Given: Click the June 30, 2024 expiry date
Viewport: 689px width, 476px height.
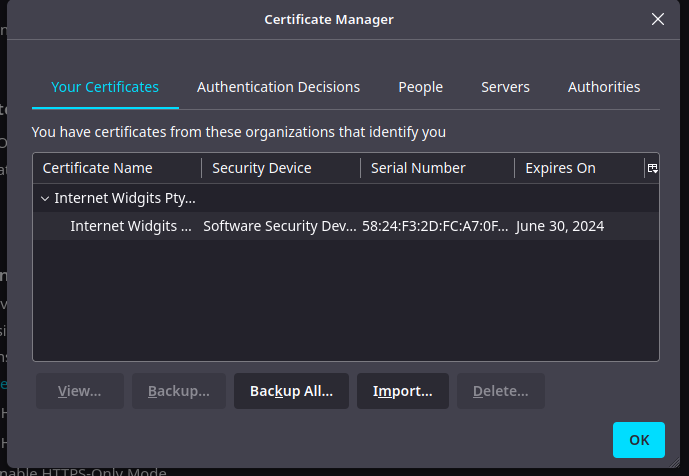Looking at the screenshot, I should (560, 226).
